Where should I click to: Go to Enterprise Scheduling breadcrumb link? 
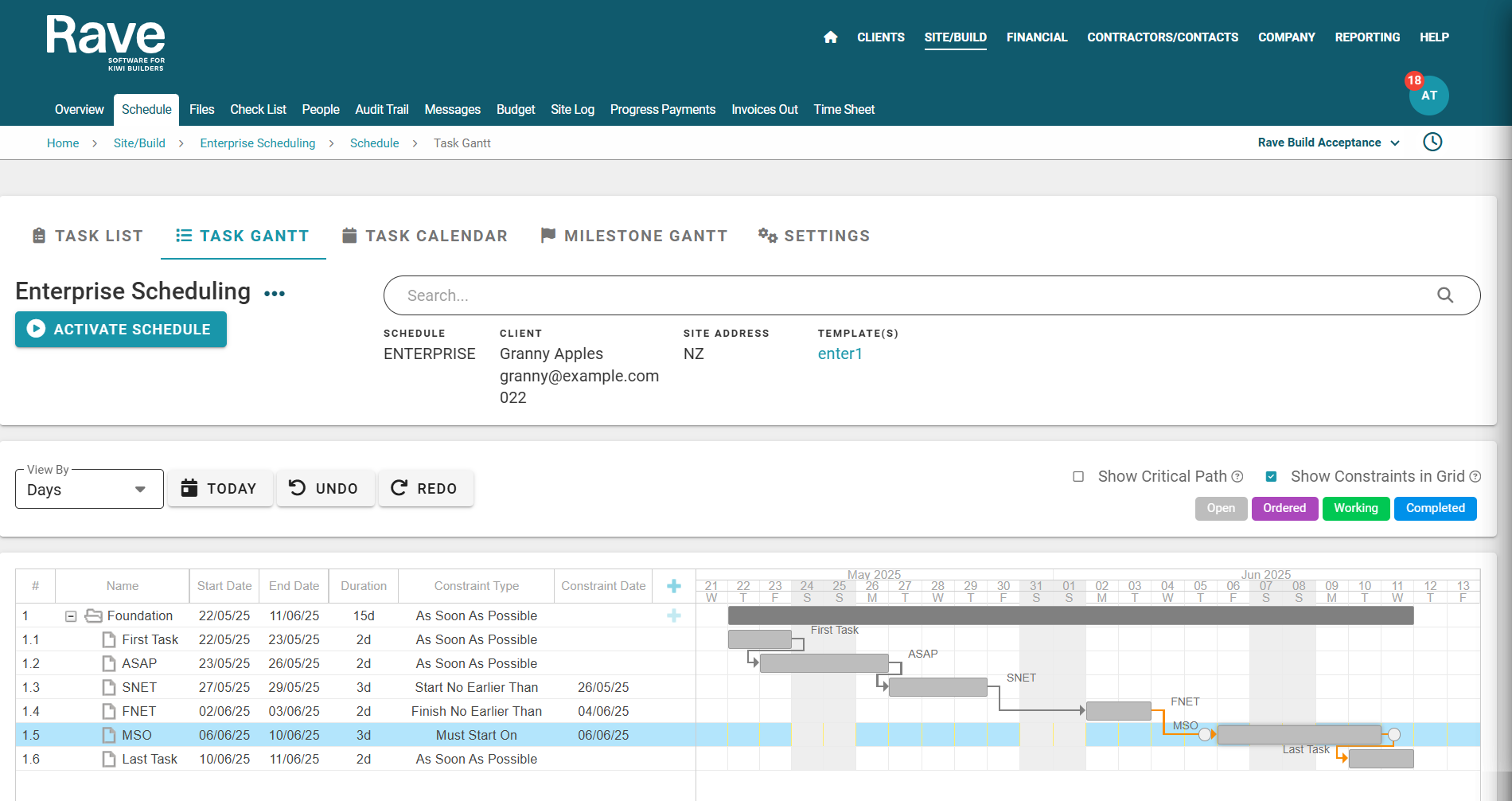tap(258, 143)
